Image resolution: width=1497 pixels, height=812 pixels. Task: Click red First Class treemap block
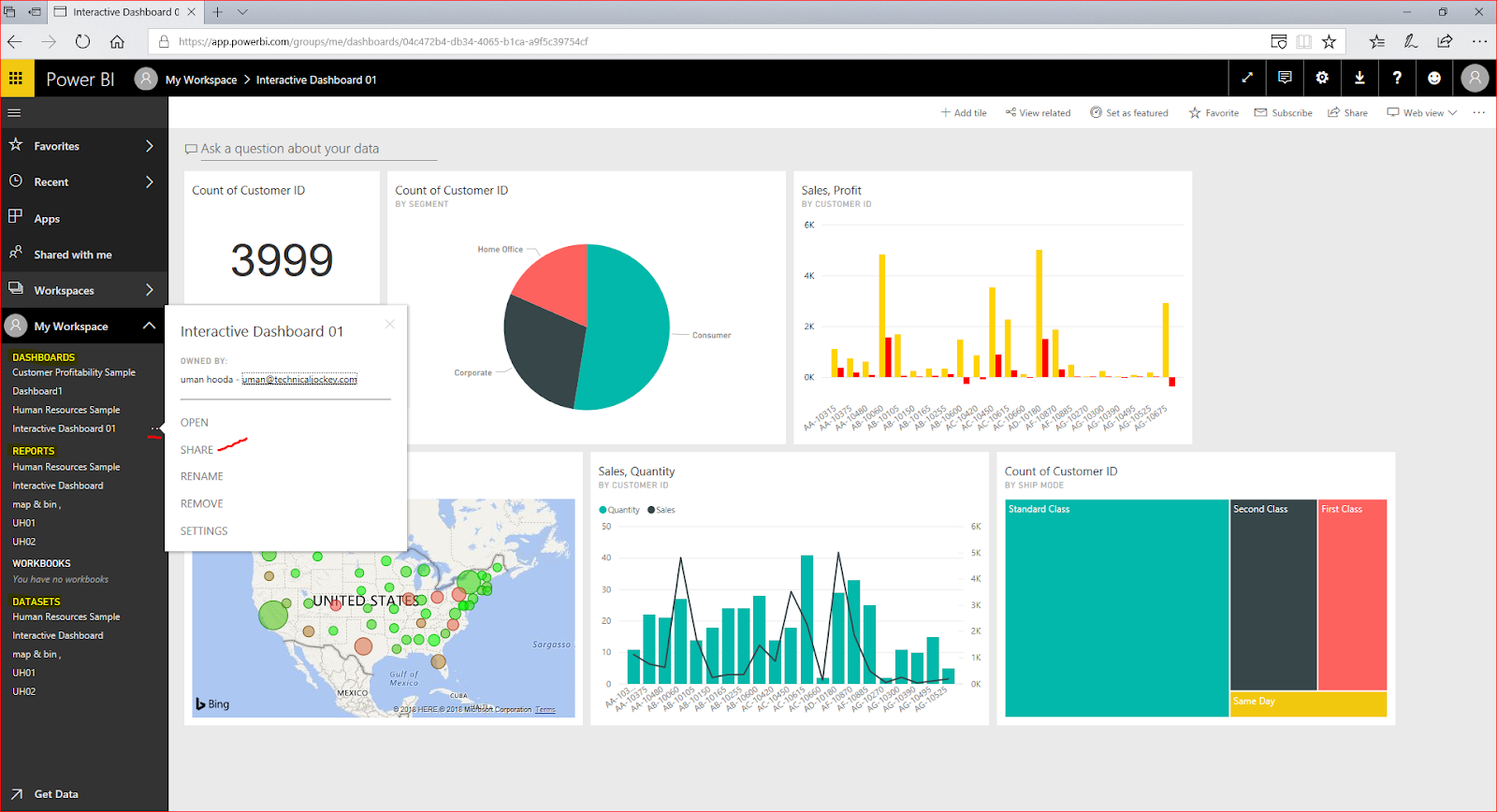1352,594
